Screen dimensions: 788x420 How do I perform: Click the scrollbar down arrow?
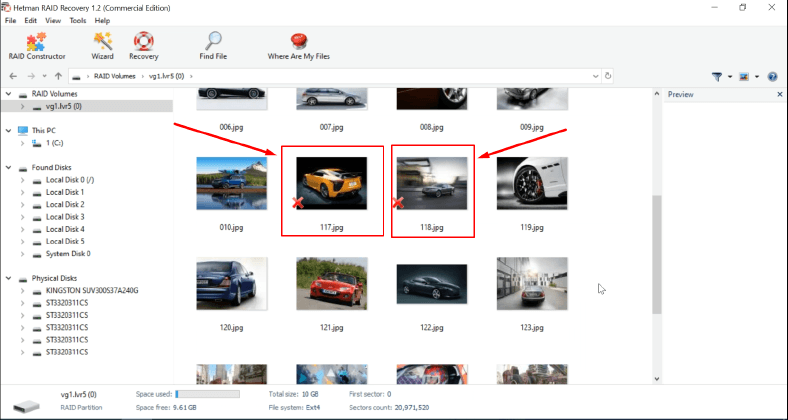656,379
